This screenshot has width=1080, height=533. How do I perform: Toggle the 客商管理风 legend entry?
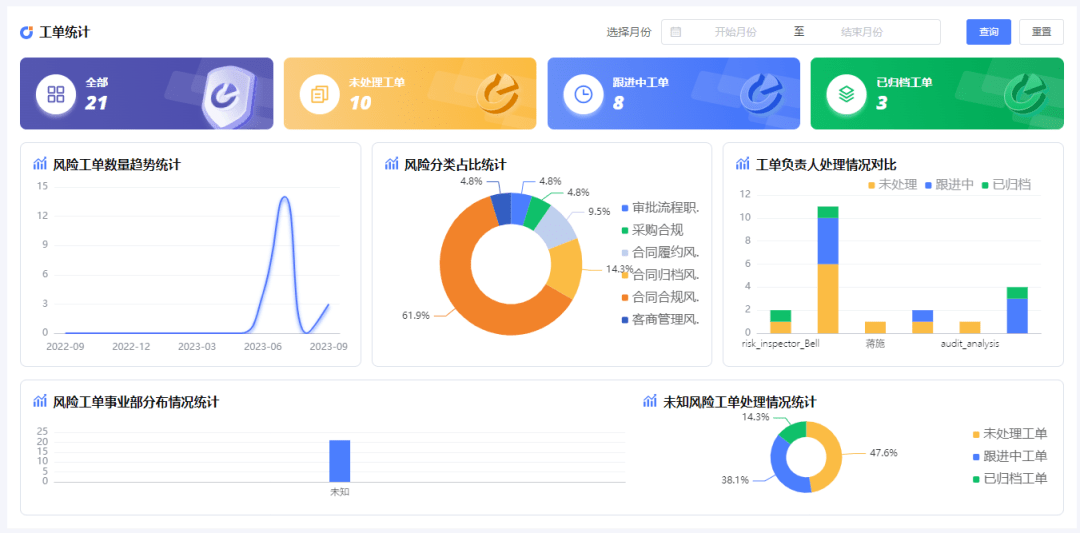pos(661,320)
